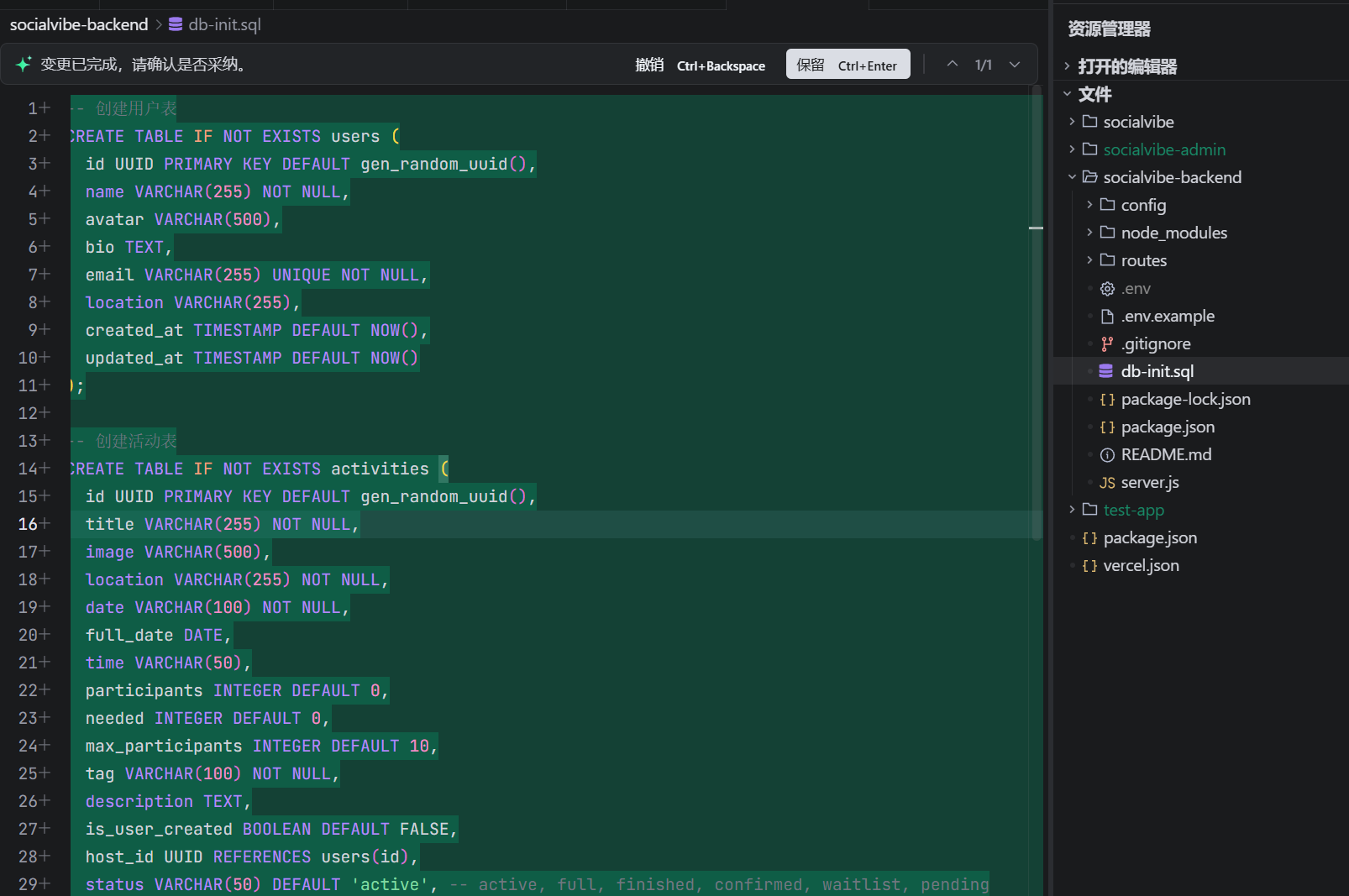Click 'email' column on line 7
The width and height of the screenshot is (1349, 896).
click(110, 275)
